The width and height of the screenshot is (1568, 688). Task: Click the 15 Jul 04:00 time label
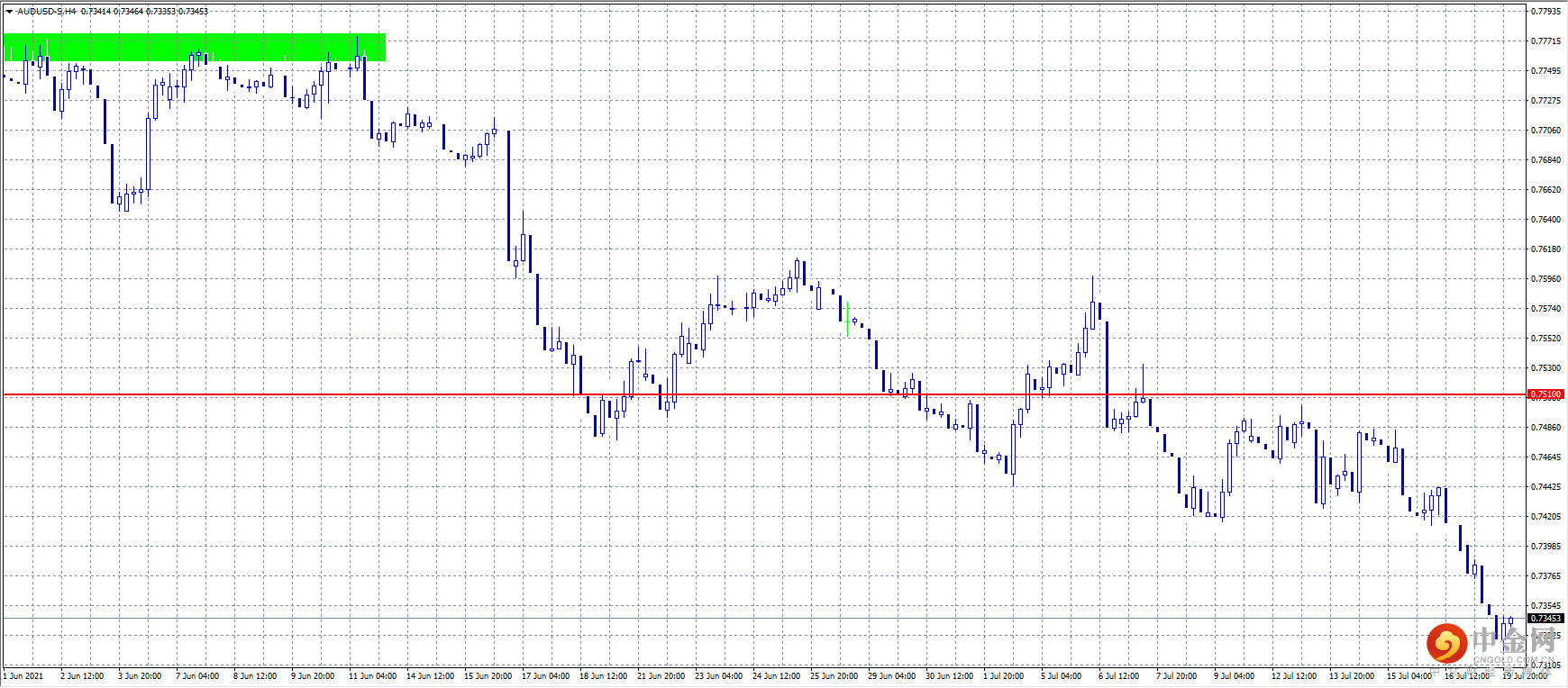point(1408,676)
